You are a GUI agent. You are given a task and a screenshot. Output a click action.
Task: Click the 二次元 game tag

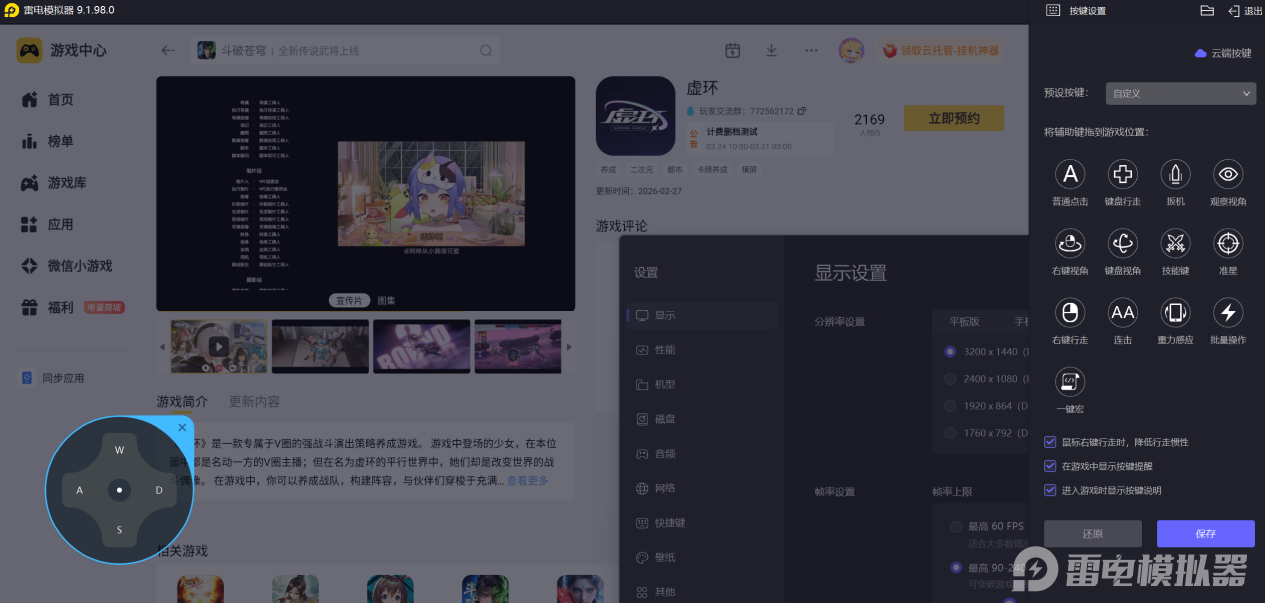click(641, 169)
